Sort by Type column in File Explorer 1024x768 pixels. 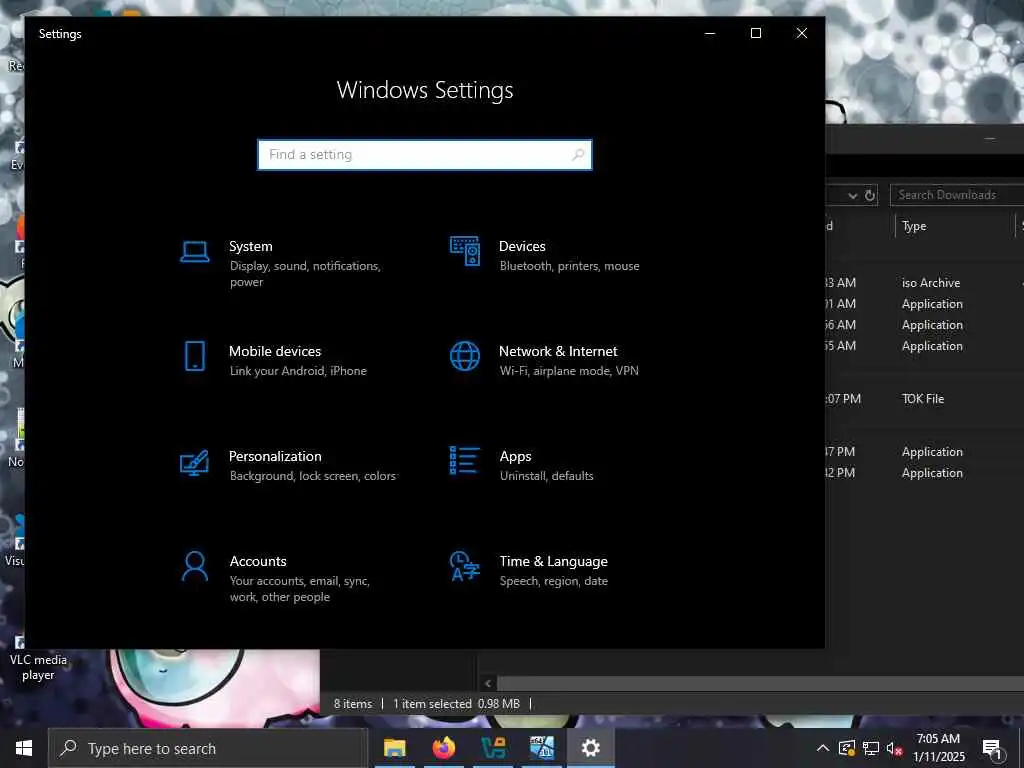click(914, 226)
